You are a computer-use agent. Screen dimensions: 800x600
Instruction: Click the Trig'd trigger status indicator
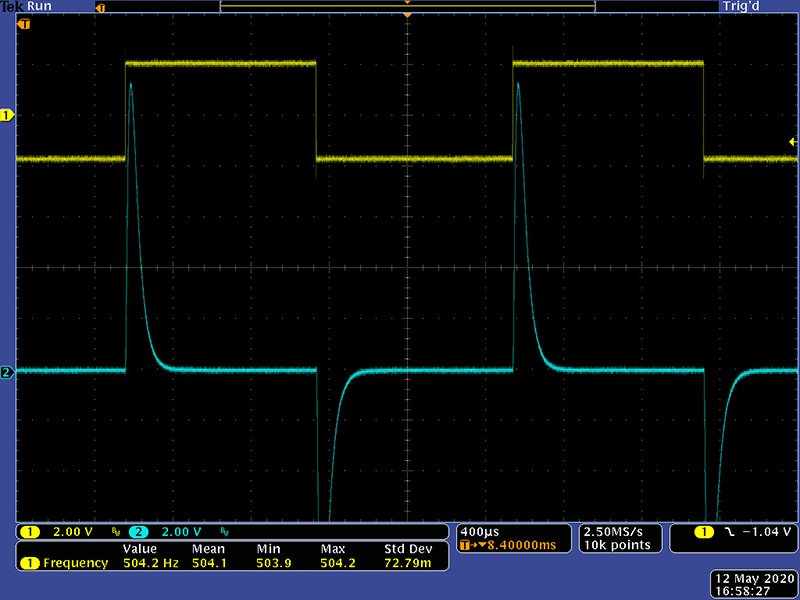747,6
